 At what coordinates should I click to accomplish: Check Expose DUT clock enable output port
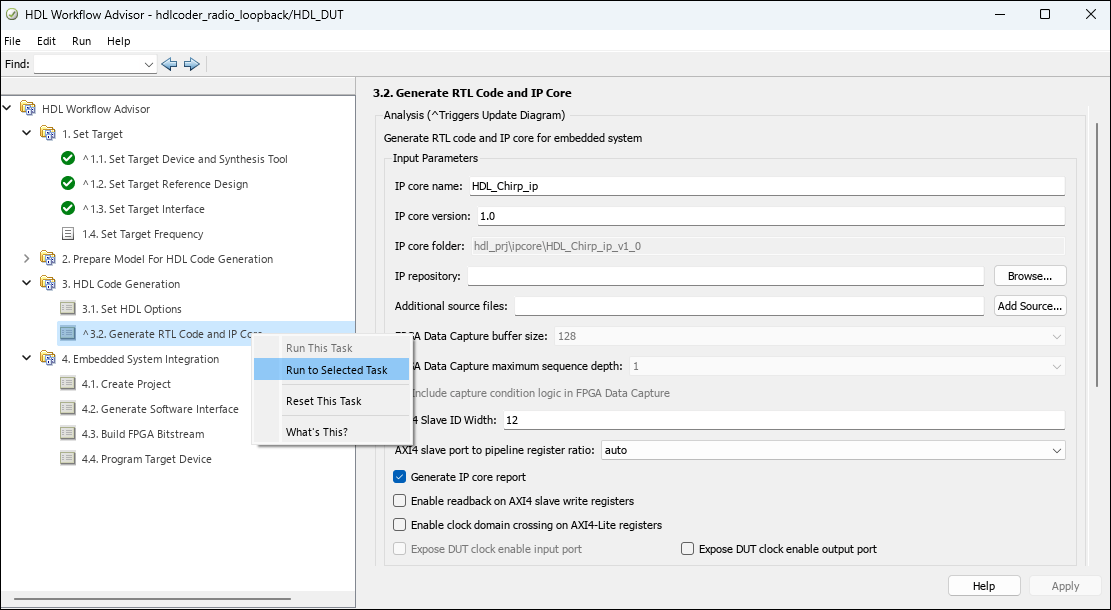687,549
